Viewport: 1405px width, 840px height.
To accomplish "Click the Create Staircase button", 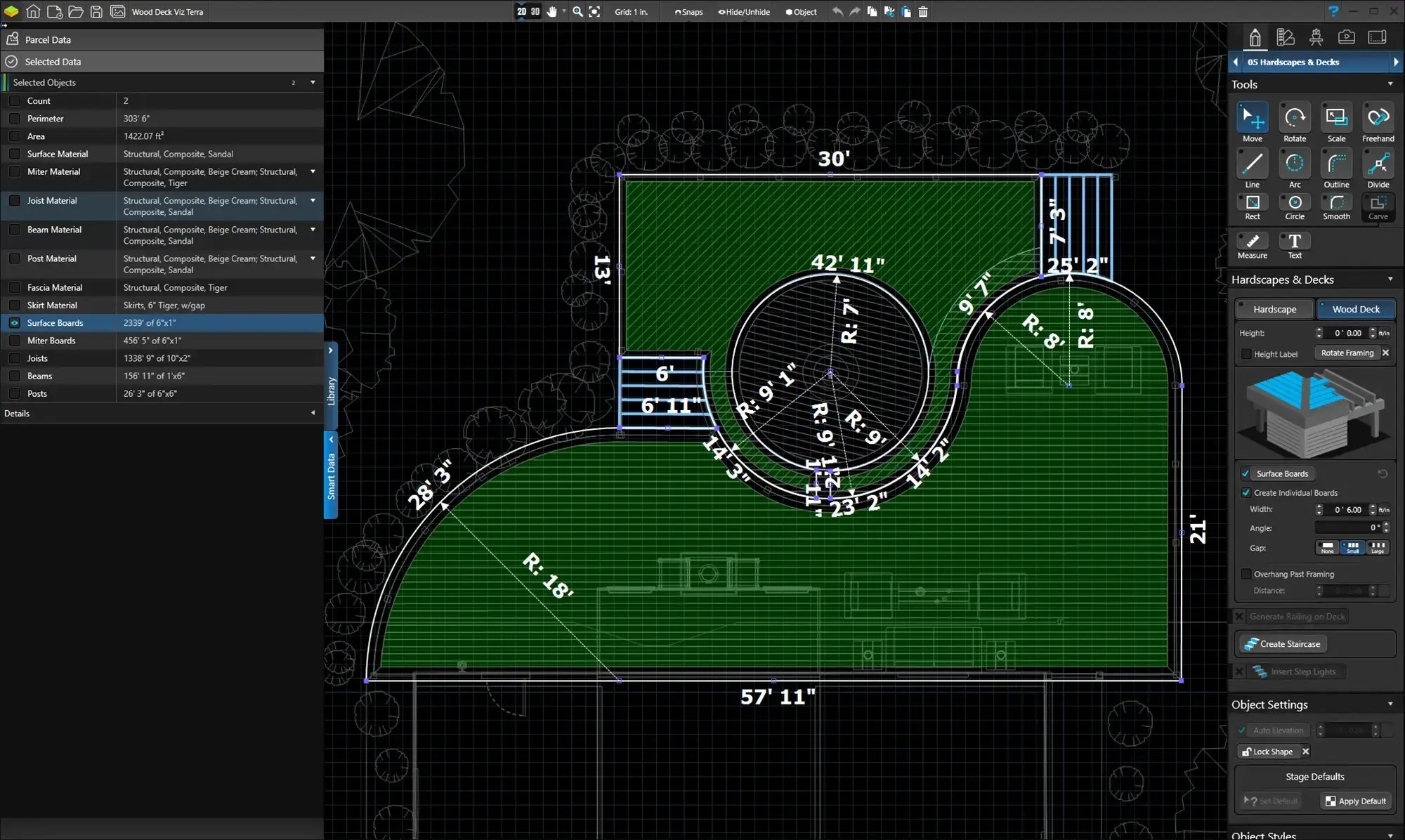I will pyautogui.click(x=1282, y=644).
